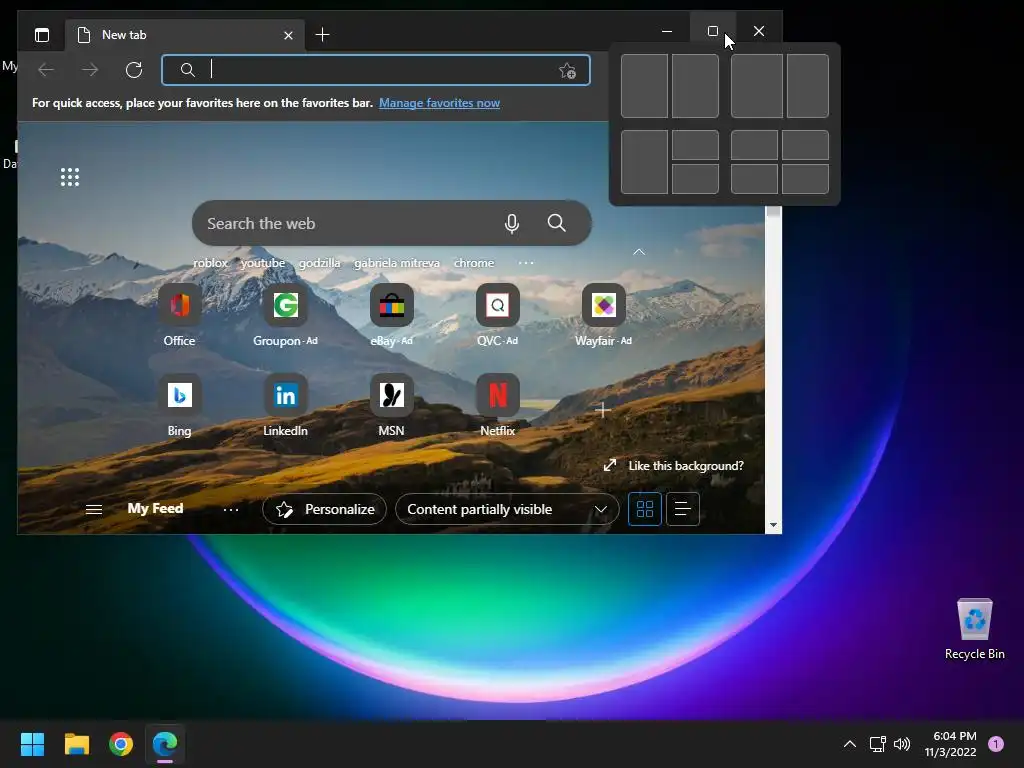1024x768 pixels.
Task: Open the tab actions menu icon
Action: 42,35
